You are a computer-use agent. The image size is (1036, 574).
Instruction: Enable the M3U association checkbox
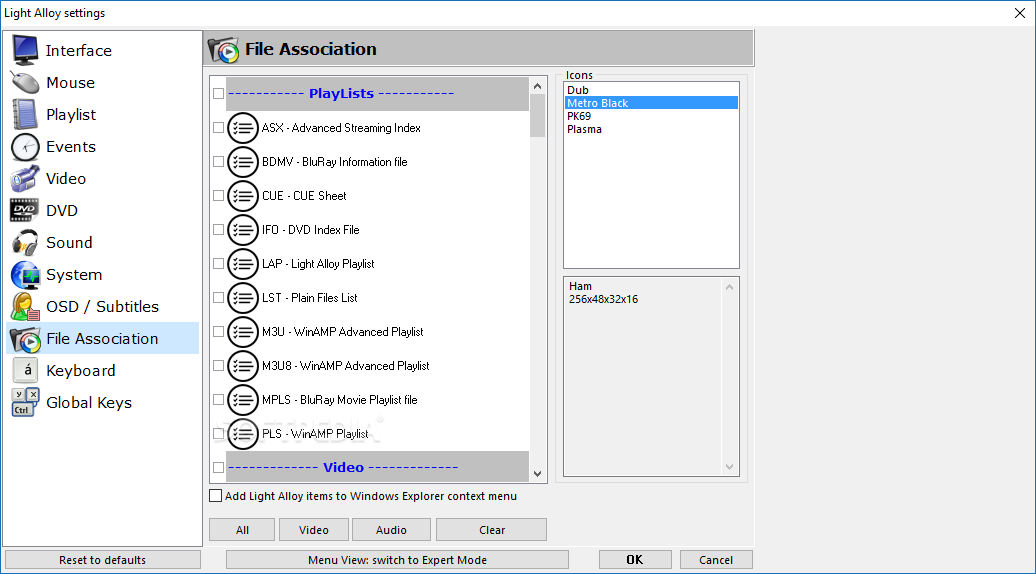(x=218, y=332)
